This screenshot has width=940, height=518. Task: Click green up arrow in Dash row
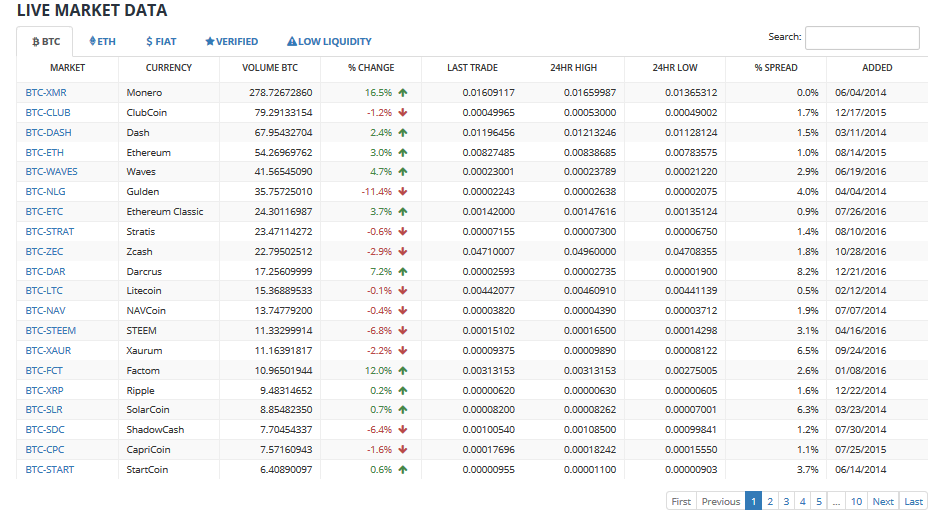(x=403, y=132)
